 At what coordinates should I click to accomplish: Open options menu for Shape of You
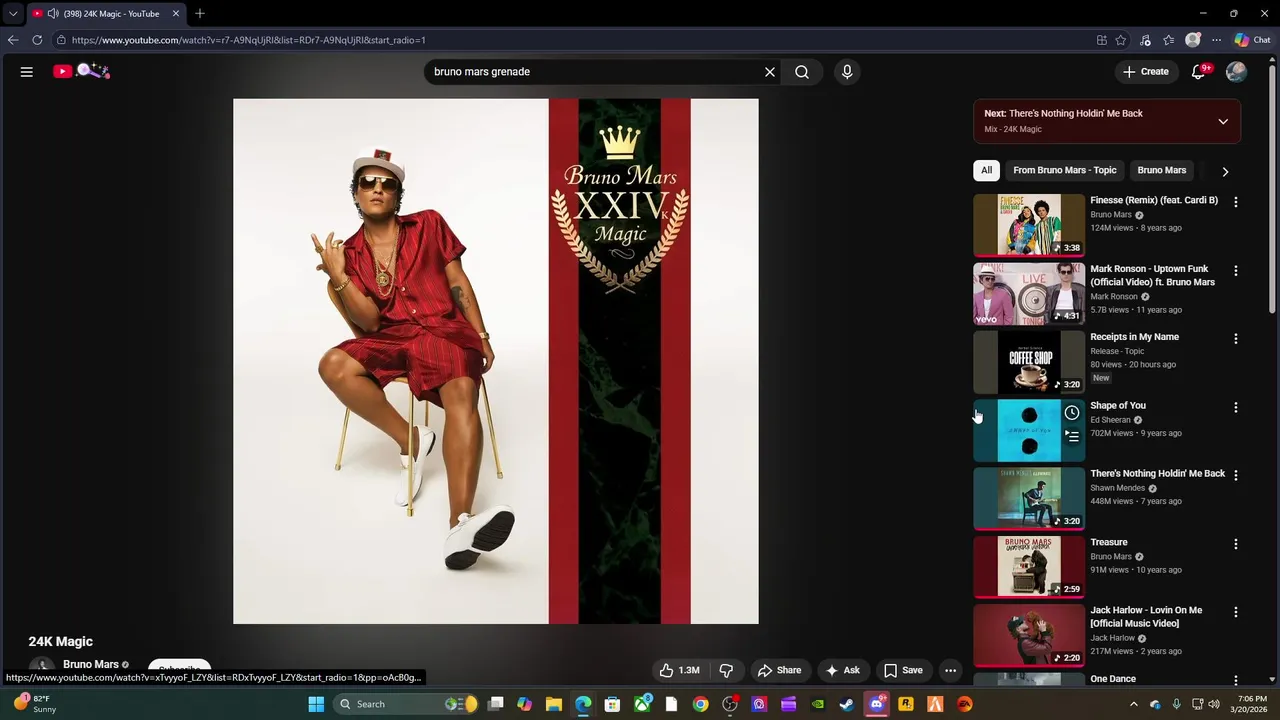click(1236, 408)
